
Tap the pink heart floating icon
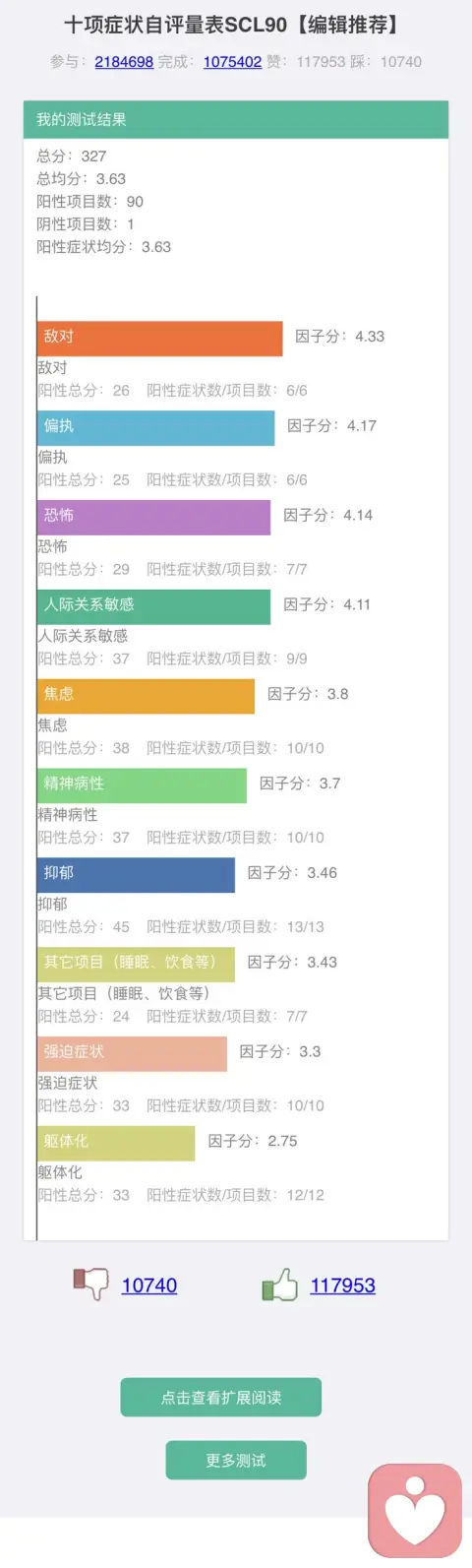point(415,1511)
